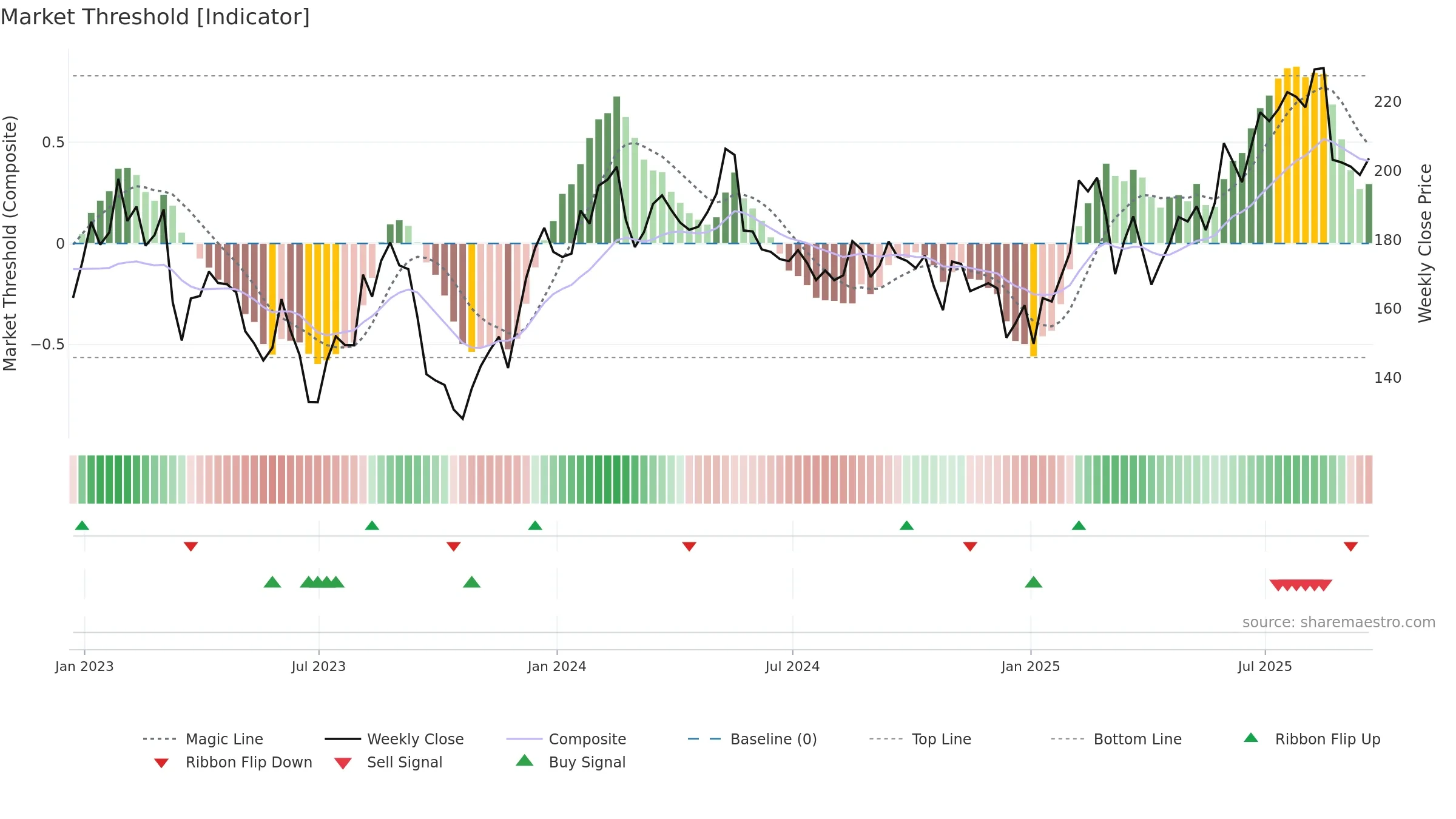This screenshot has height=819, width=1456.
Task: Click the 200 price tick on the right axis
Action: [x=1387, y=171]
